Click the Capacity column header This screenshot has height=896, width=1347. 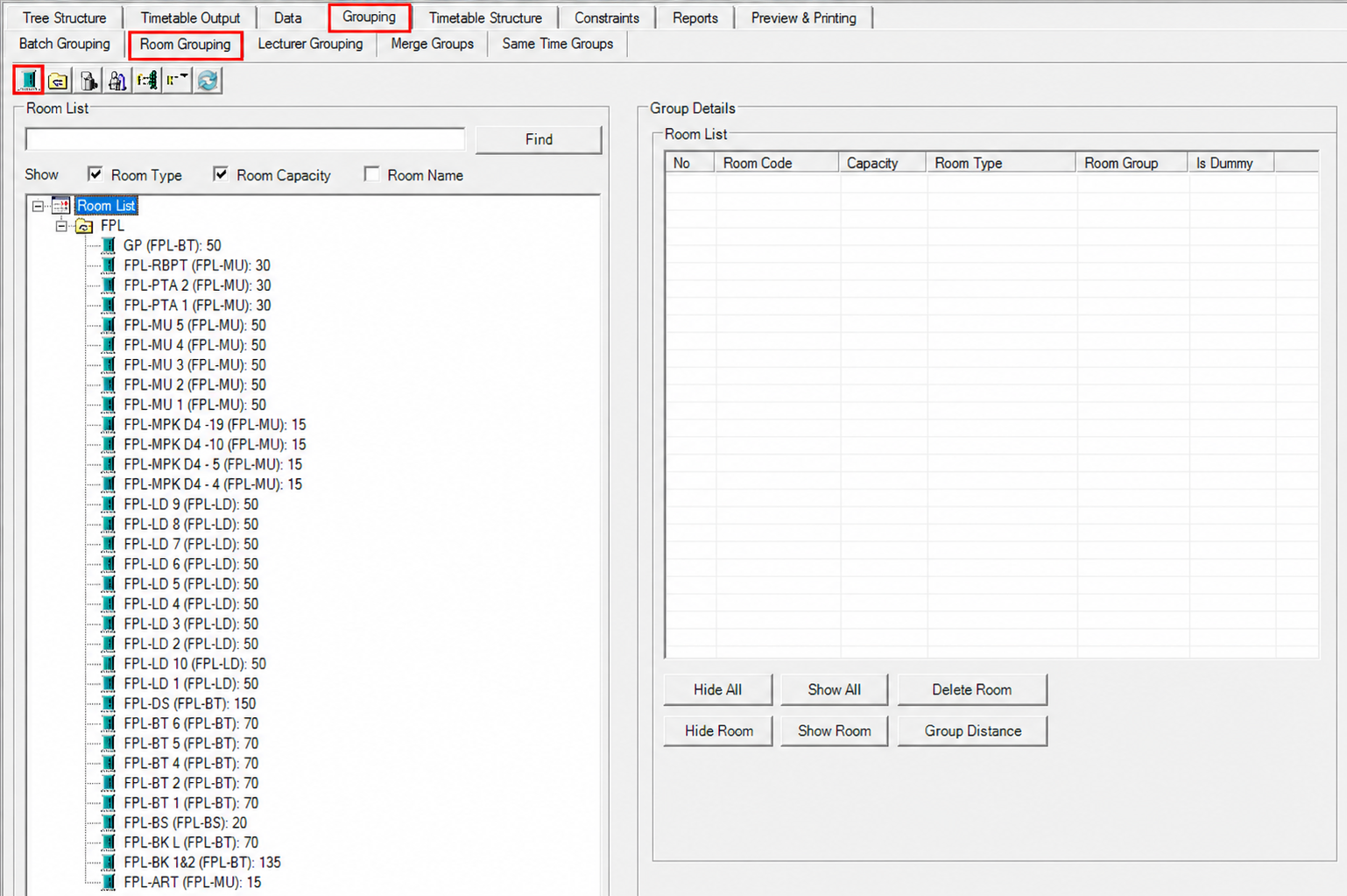884,163
